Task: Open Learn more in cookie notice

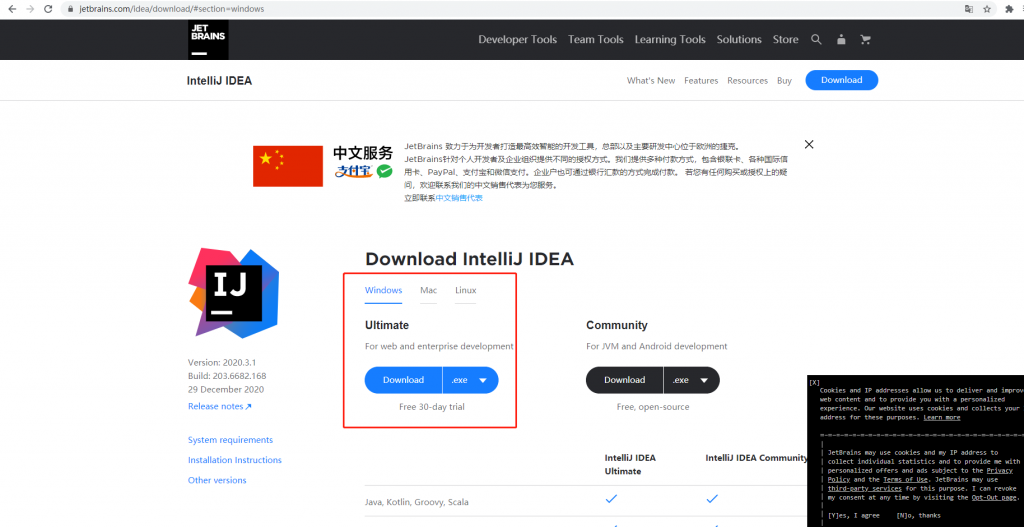Action: 942,417
